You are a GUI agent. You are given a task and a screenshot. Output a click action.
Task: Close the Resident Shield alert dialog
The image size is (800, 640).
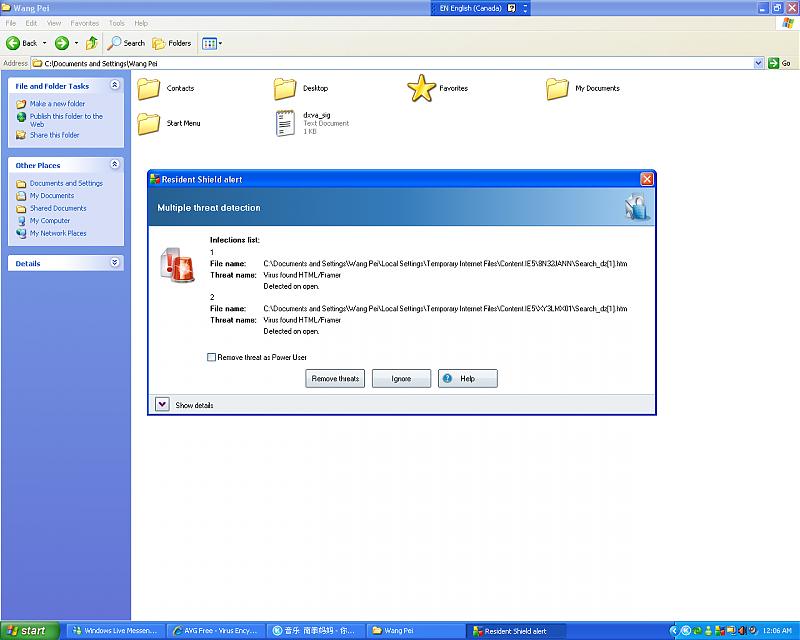(x=647, y=179)
